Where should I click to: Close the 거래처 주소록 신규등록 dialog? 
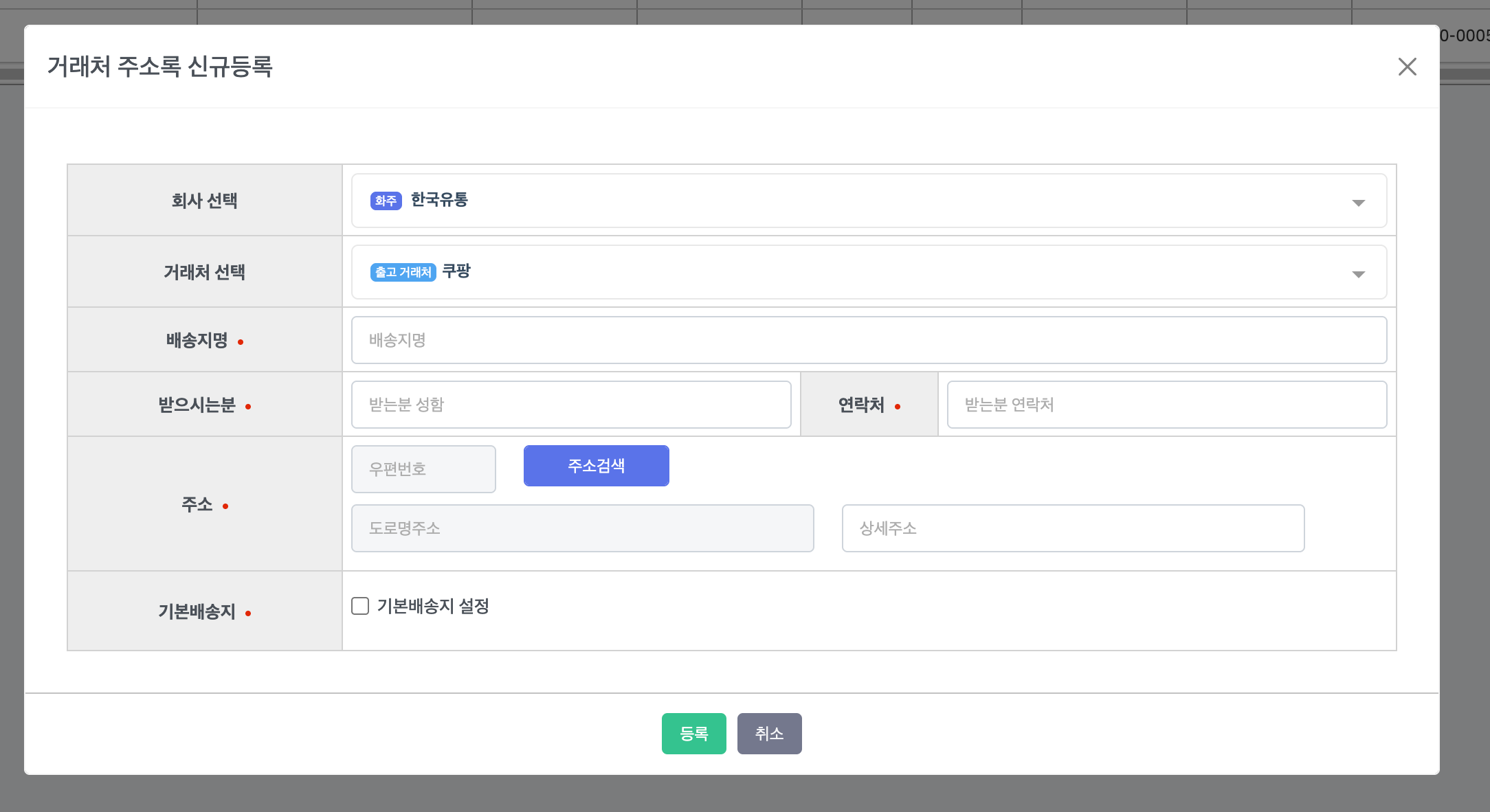[1407, 67]
